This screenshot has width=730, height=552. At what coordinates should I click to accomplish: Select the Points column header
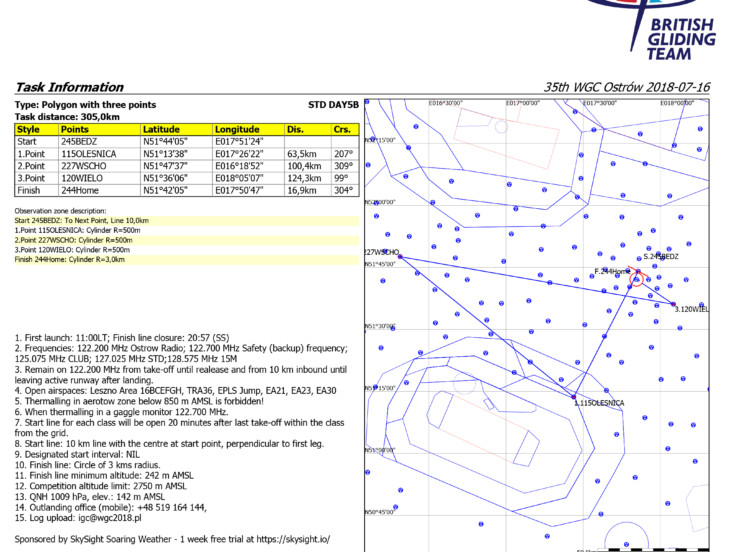click(x=75, y=129)
